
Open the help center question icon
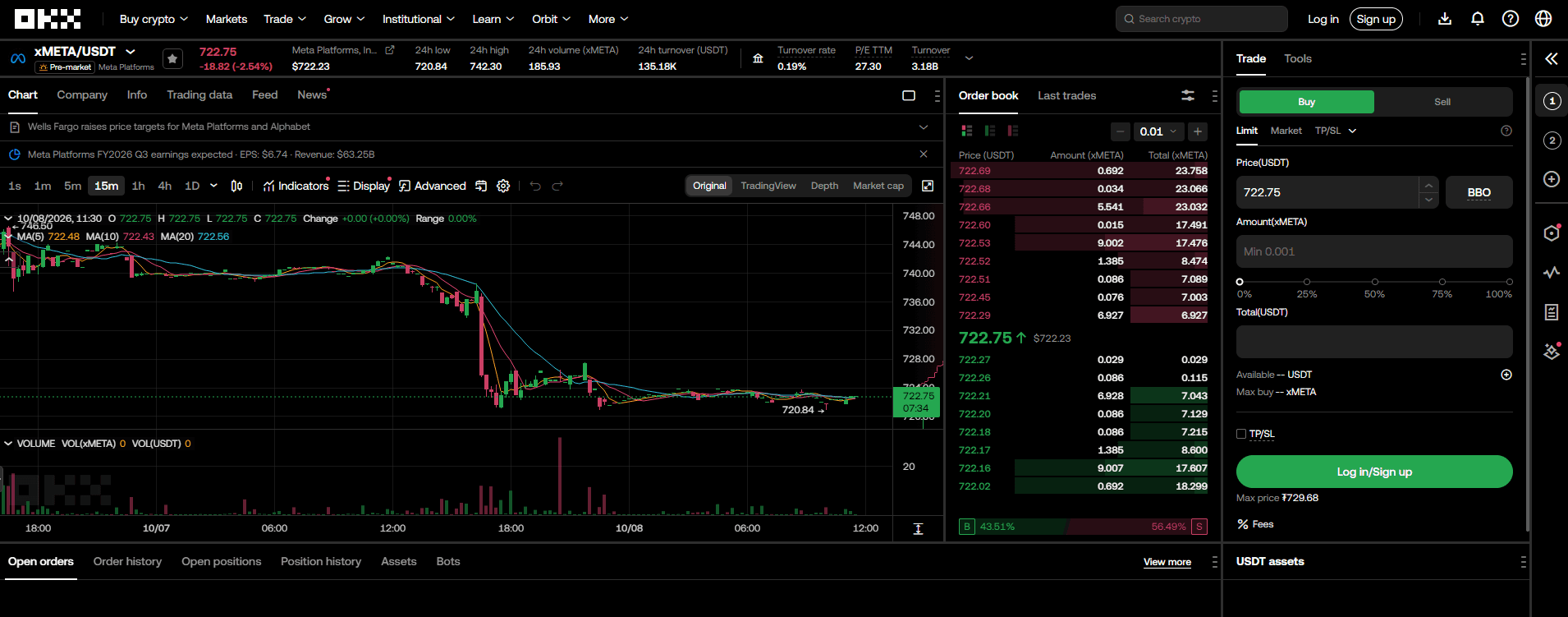point(1511,19)
